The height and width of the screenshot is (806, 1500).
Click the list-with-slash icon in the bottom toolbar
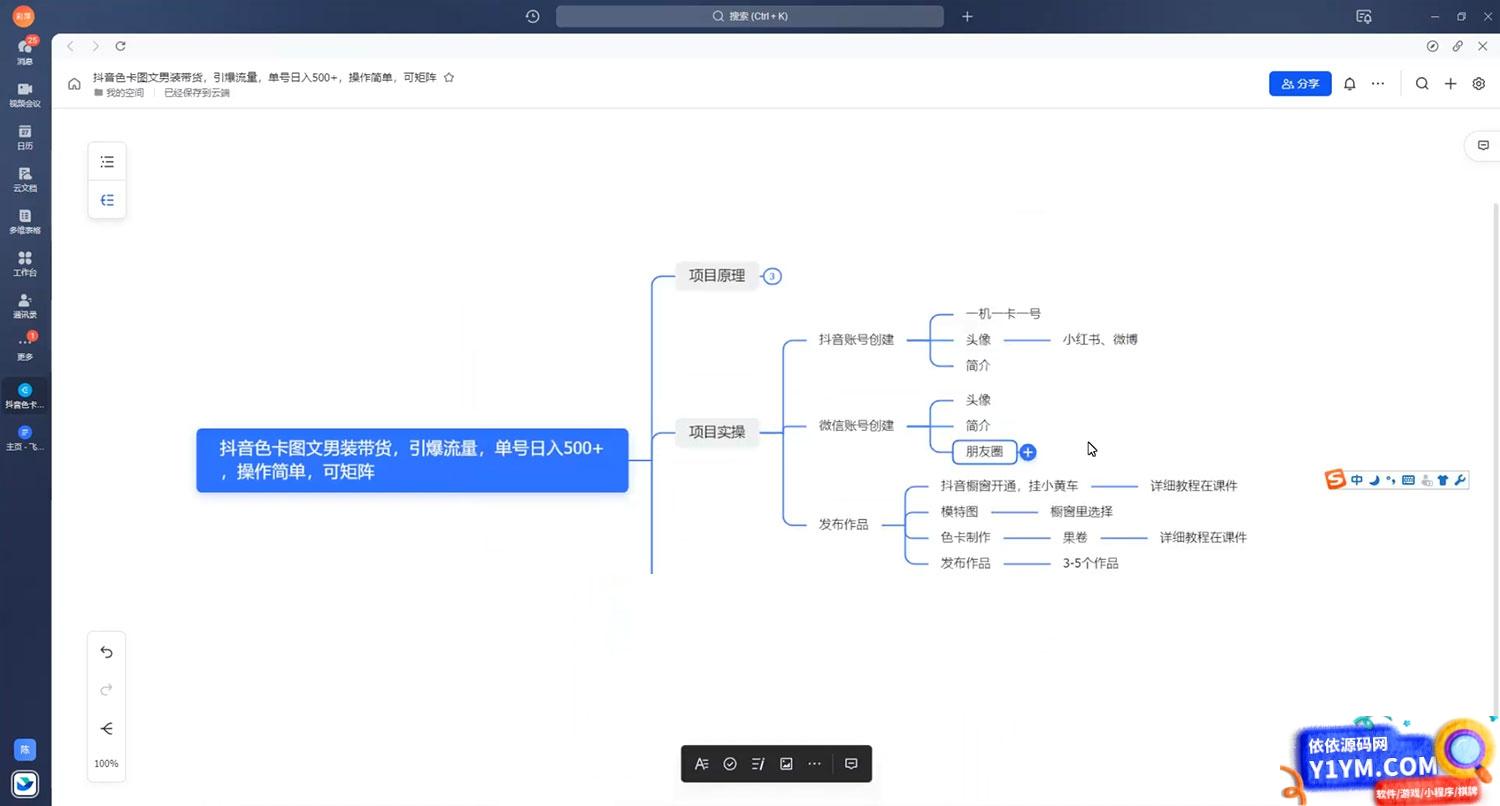click(x=758, y=764)
